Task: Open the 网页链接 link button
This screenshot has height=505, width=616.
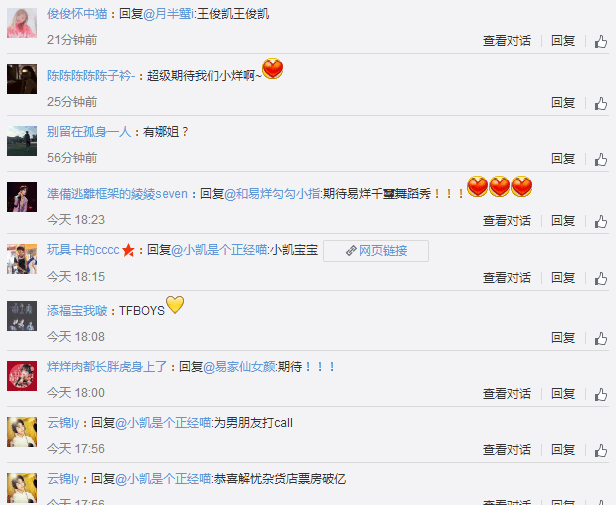Action: [x=376, y=251]
